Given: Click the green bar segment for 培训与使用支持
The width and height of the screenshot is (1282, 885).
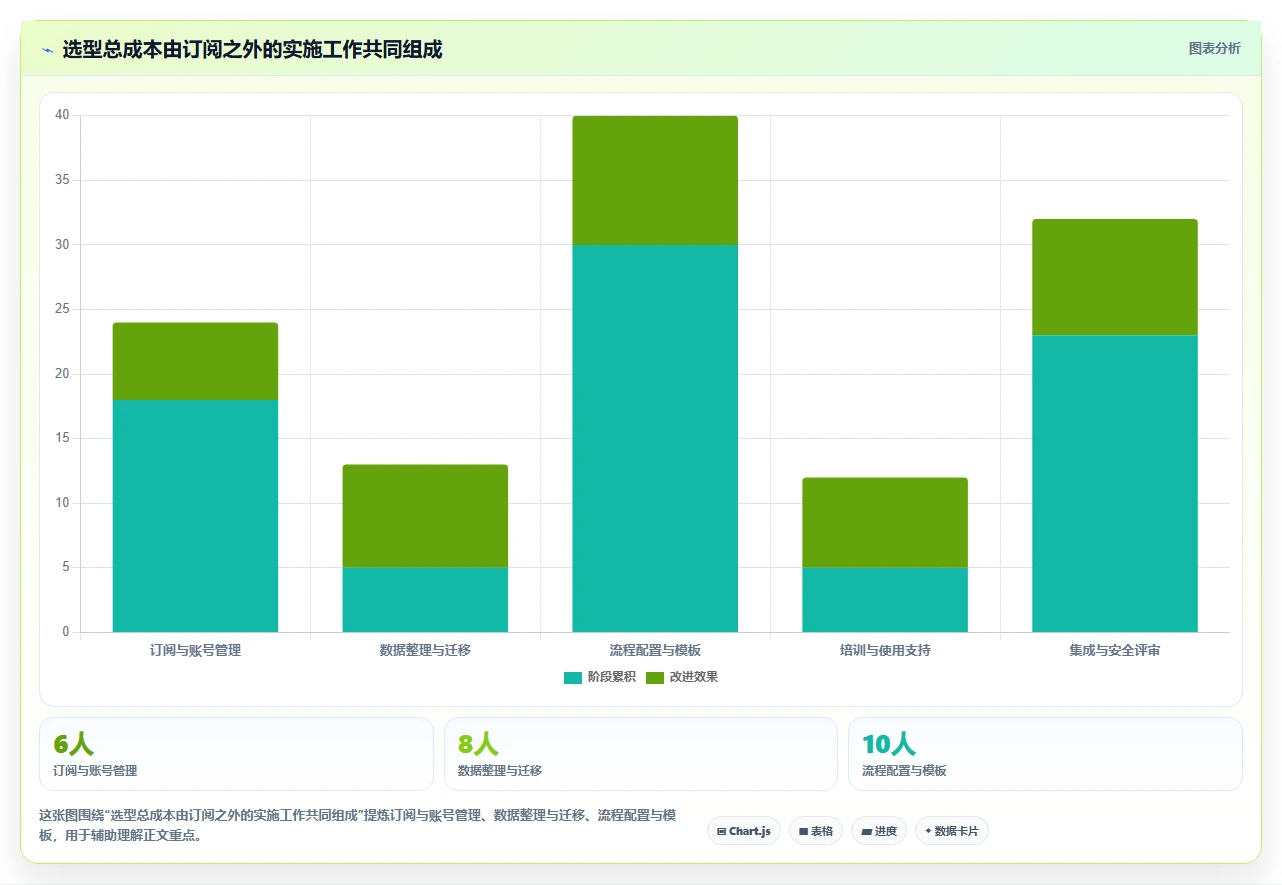Looking at the screenshot, I should click(x=885, y=523).
